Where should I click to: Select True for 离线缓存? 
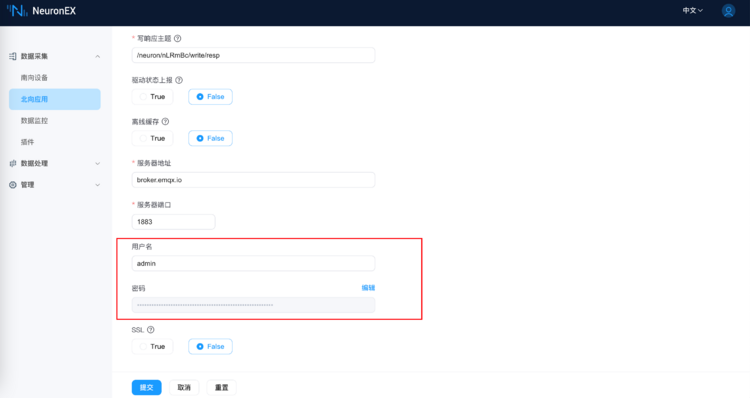[x=152, y=138]
